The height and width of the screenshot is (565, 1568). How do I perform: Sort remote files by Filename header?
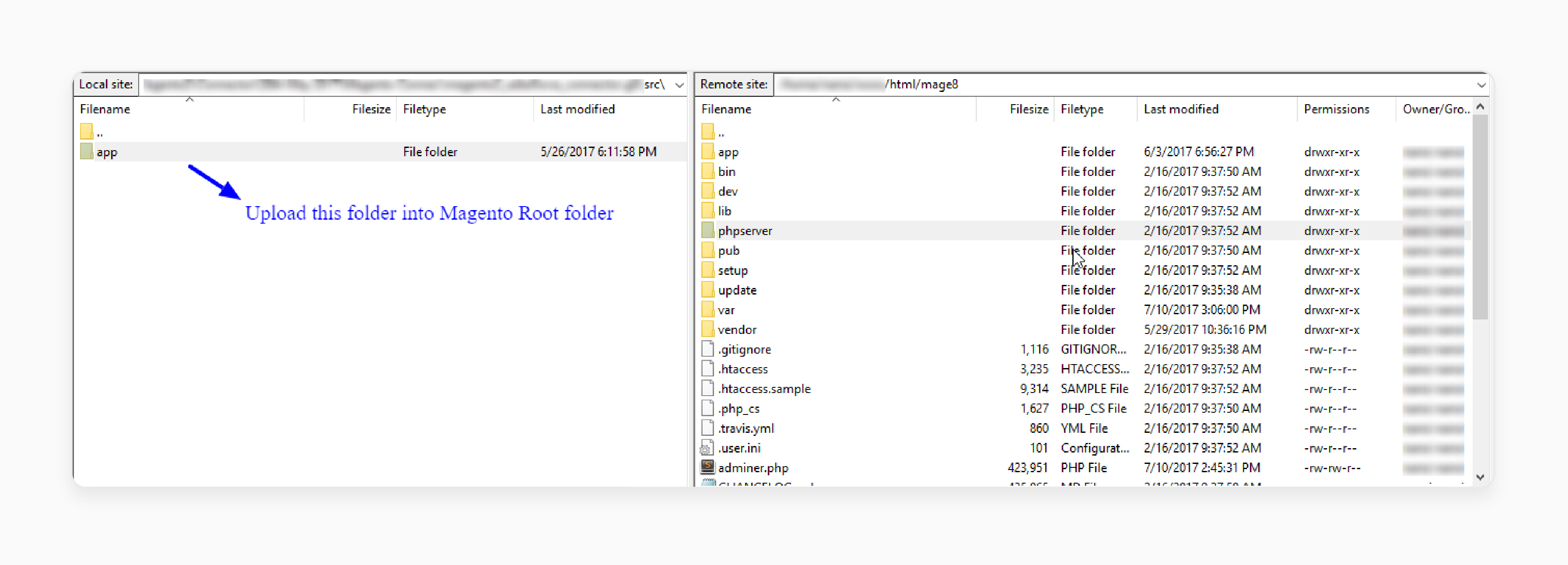(x=726, y=109)
